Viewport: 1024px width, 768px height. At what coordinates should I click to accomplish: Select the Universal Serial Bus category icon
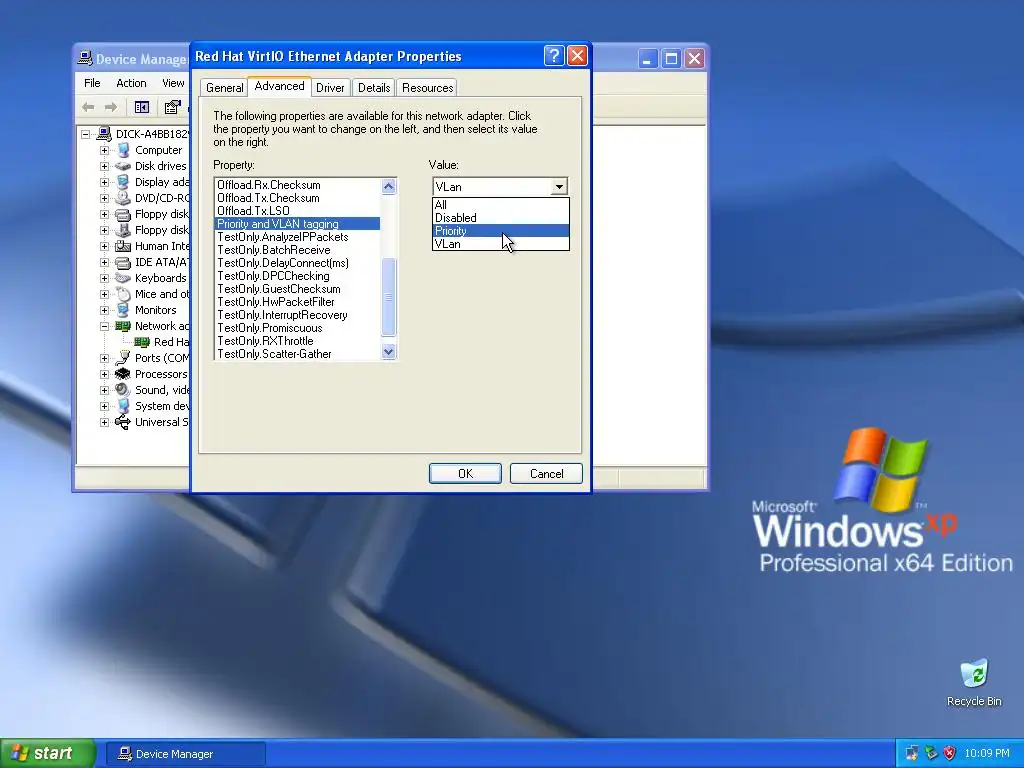pos(123,422)
